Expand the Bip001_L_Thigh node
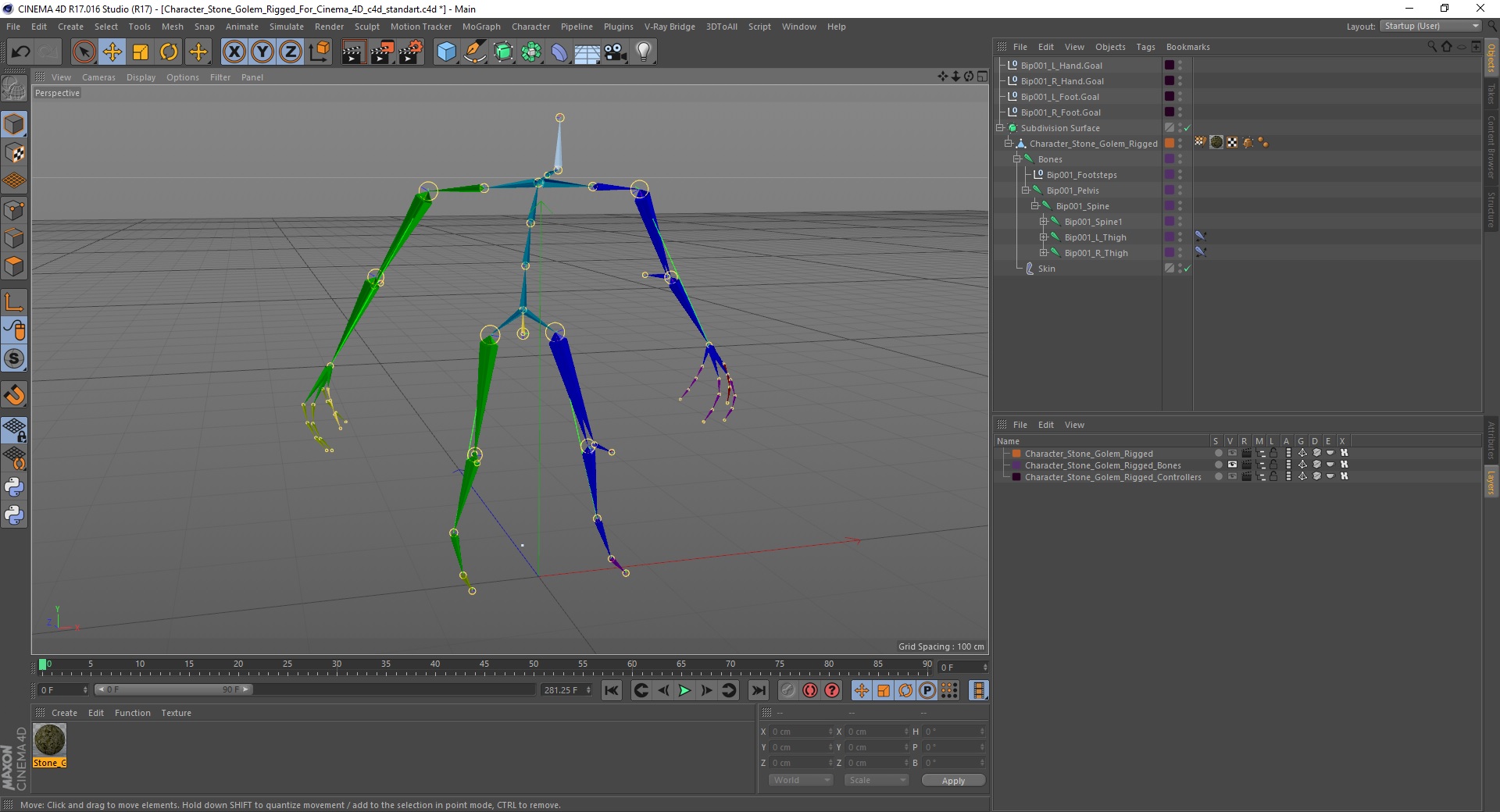The image size is (1500, 812). 1043,237
